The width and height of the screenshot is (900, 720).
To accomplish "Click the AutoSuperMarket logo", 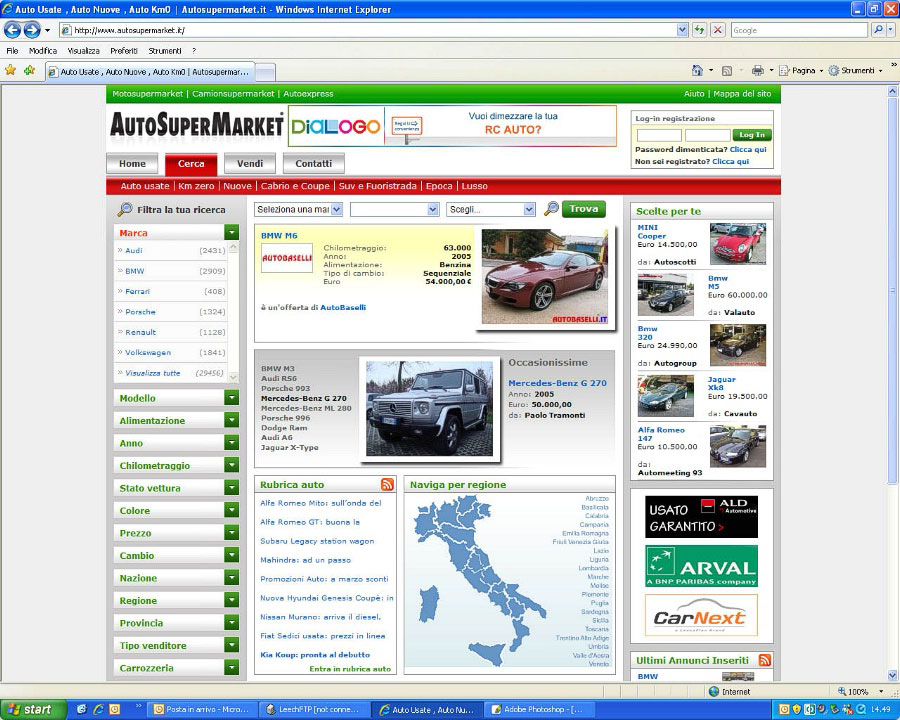I will 197,124.
